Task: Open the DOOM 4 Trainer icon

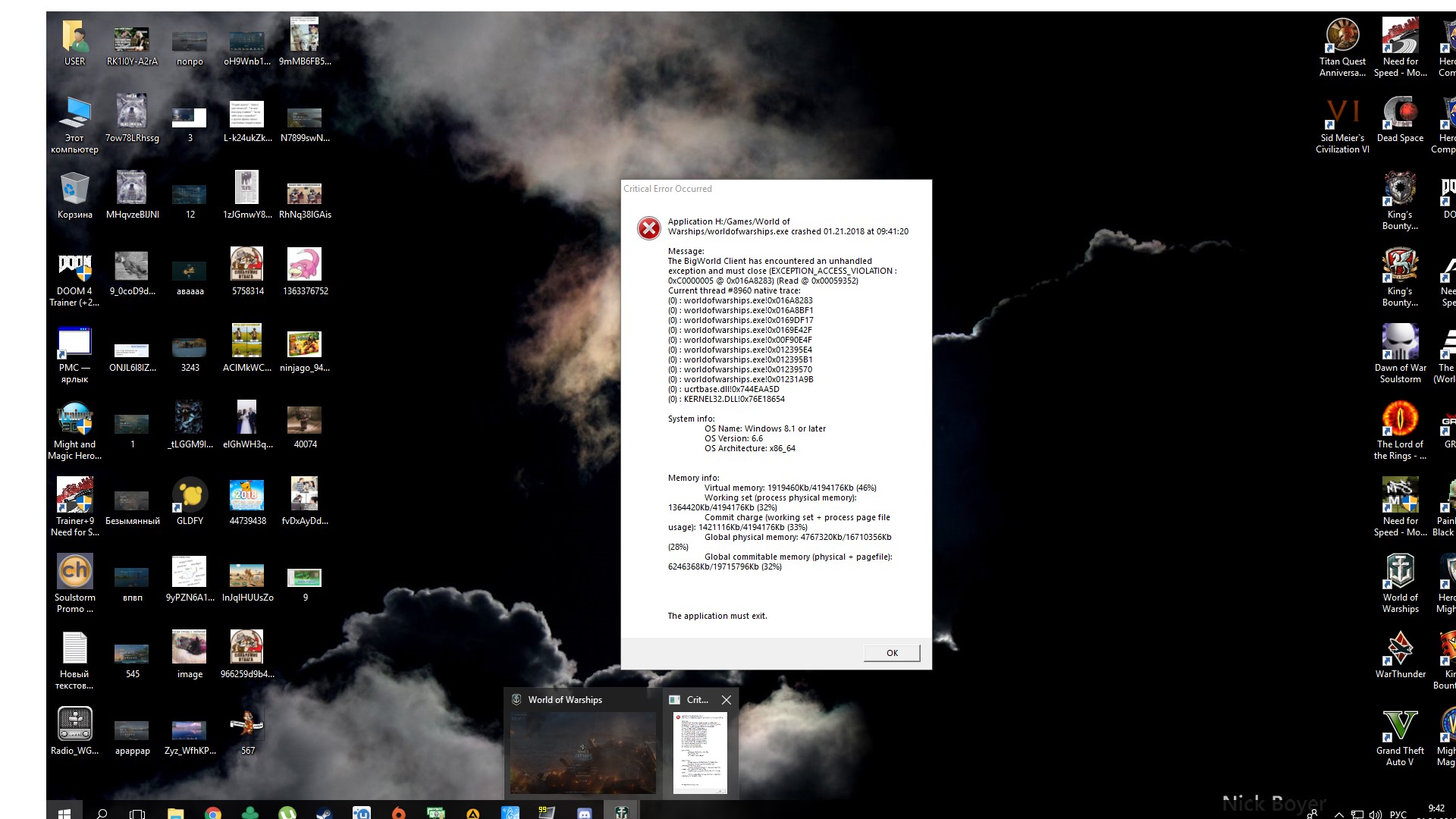Action: pos(74,278)
